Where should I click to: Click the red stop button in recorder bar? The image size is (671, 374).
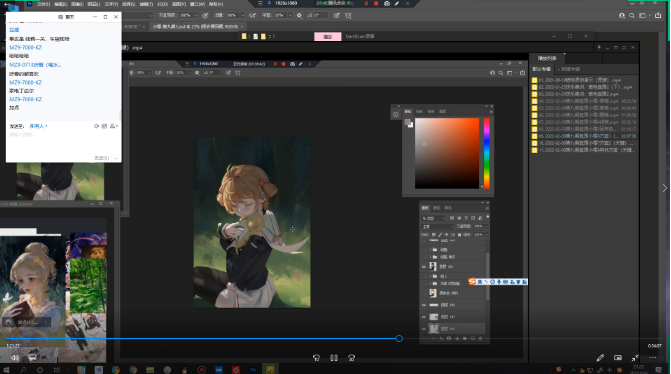376,3
